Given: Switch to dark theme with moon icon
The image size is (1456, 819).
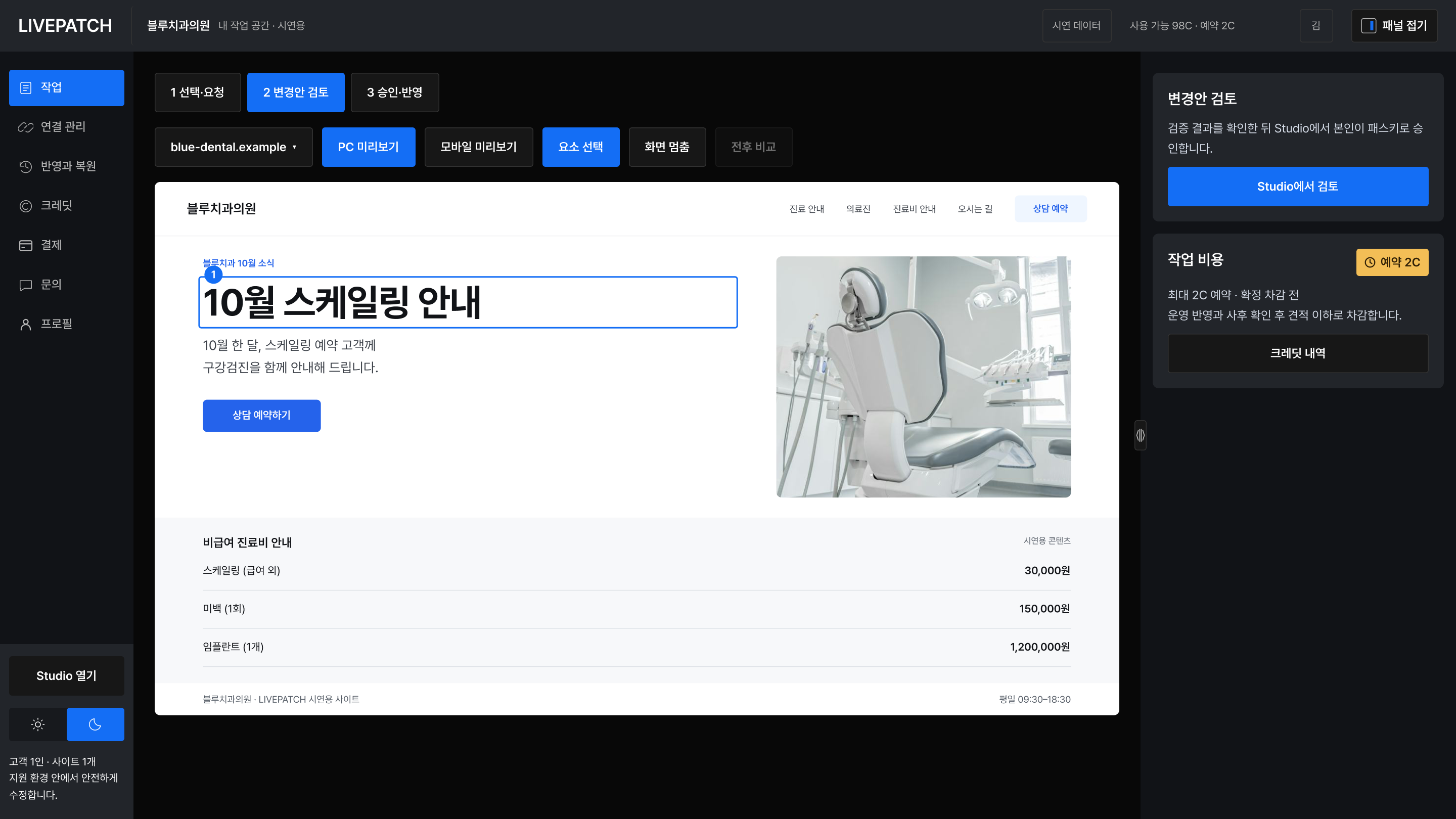Looking at the screenshot, I should [x=95, y=724].
